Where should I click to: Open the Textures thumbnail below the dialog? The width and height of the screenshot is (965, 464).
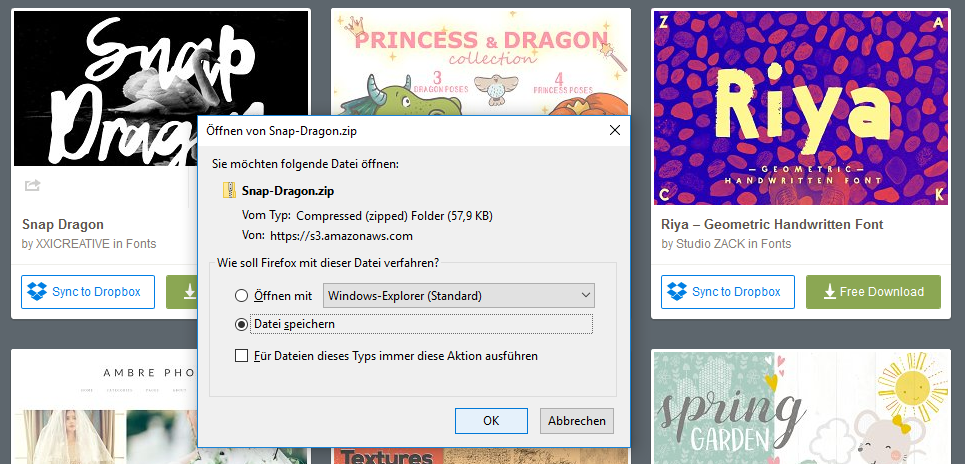(481, 456)
